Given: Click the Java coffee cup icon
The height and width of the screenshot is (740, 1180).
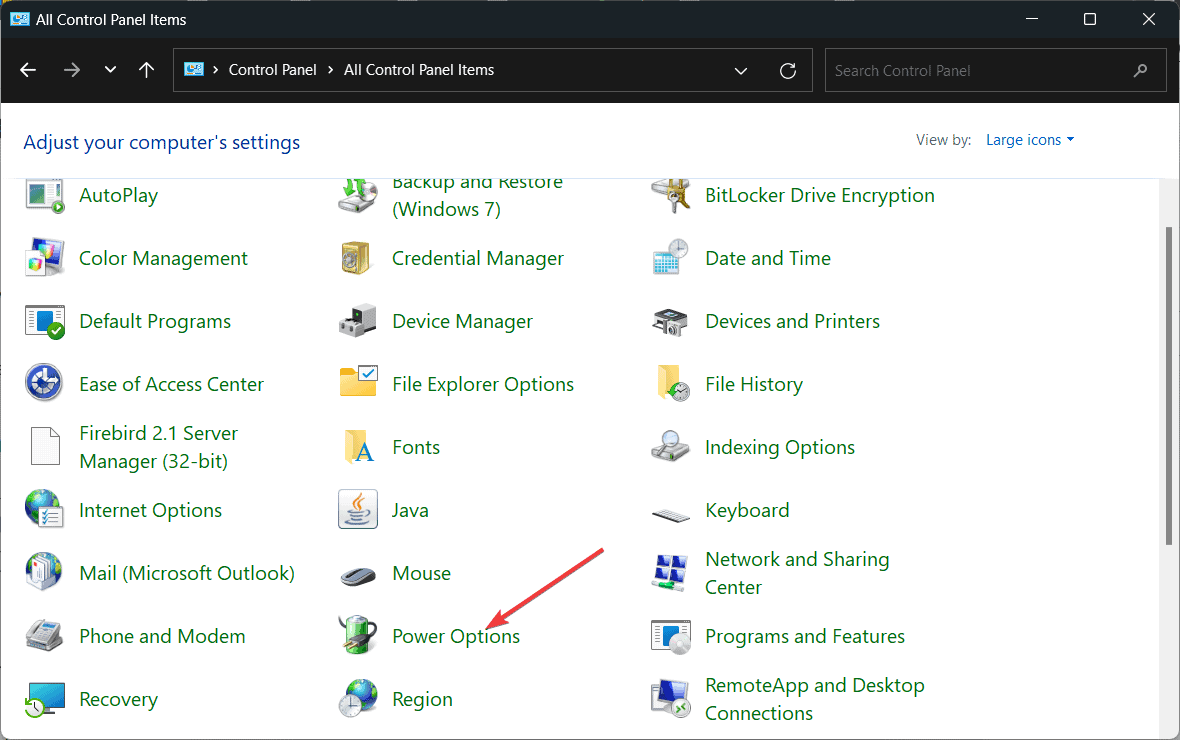Looking at the screenshot, I should (x=358, y=510).
